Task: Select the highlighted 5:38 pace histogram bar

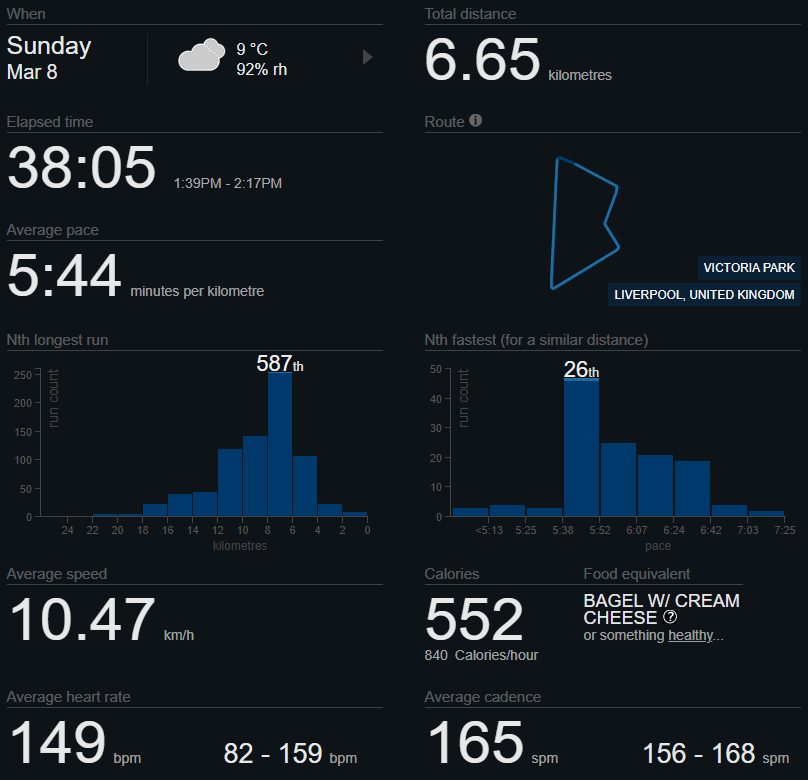Action: click(581, 447)
